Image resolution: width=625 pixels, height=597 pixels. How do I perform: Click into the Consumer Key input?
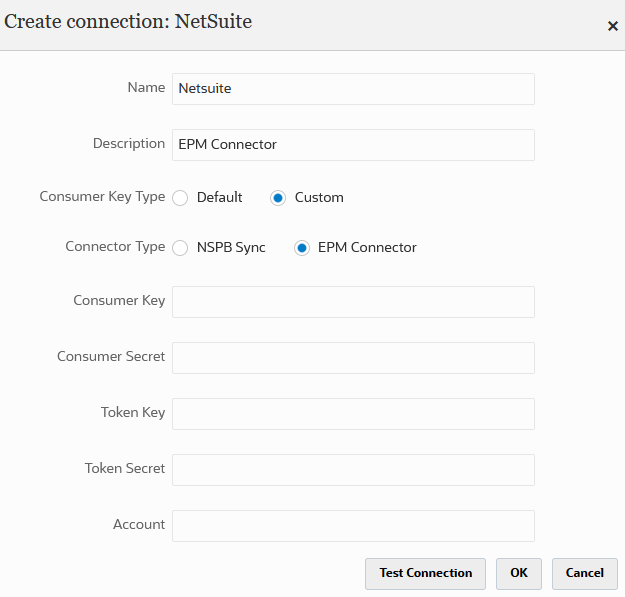[353, 302]
